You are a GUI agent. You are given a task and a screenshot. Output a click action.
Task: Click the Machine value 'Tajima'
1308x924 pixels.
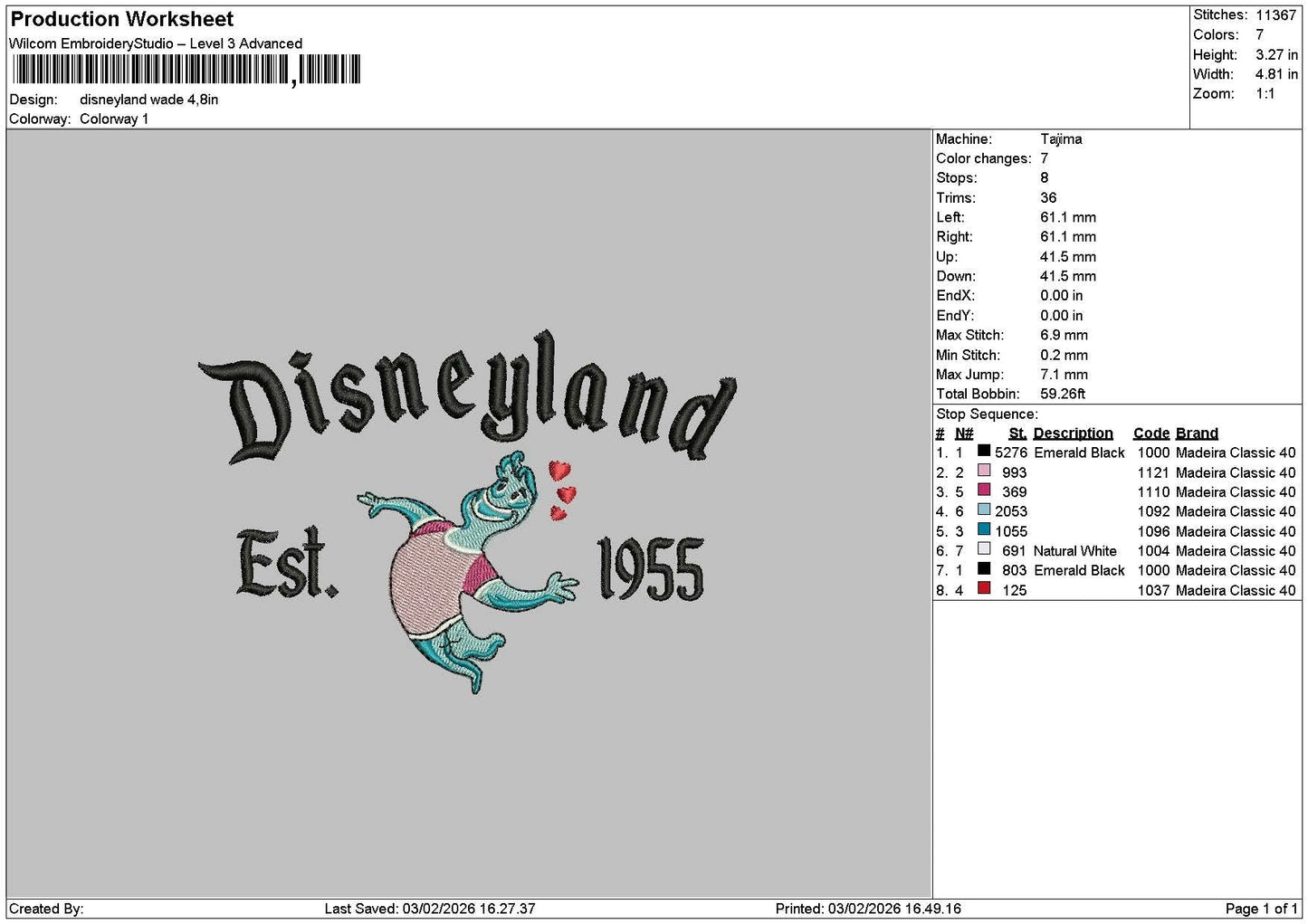pos(1061,139)
